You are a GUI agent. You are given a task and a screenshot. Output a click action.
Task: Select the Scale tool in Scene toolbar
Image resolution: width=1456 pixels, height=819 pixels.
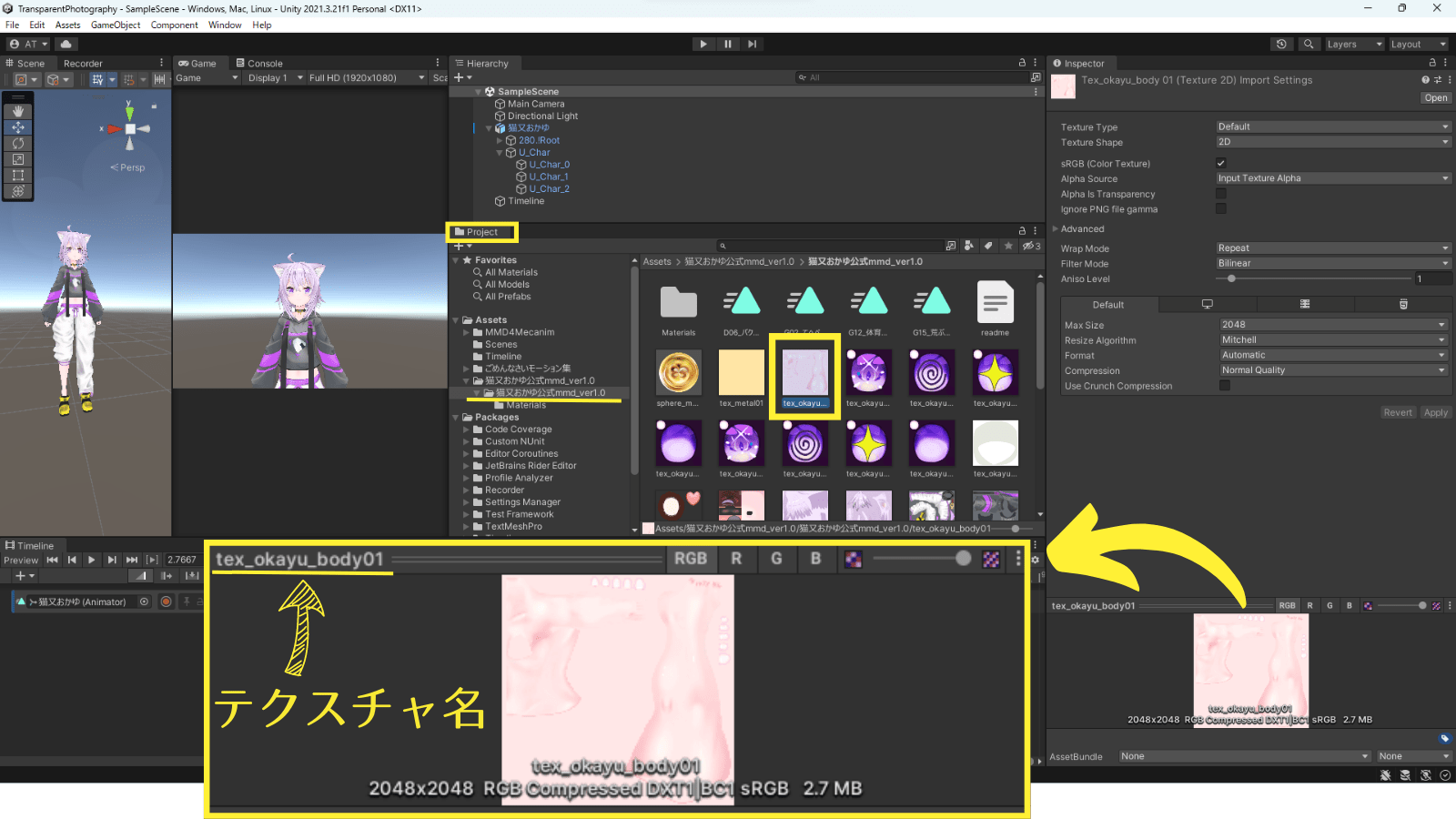pos(17,159)
